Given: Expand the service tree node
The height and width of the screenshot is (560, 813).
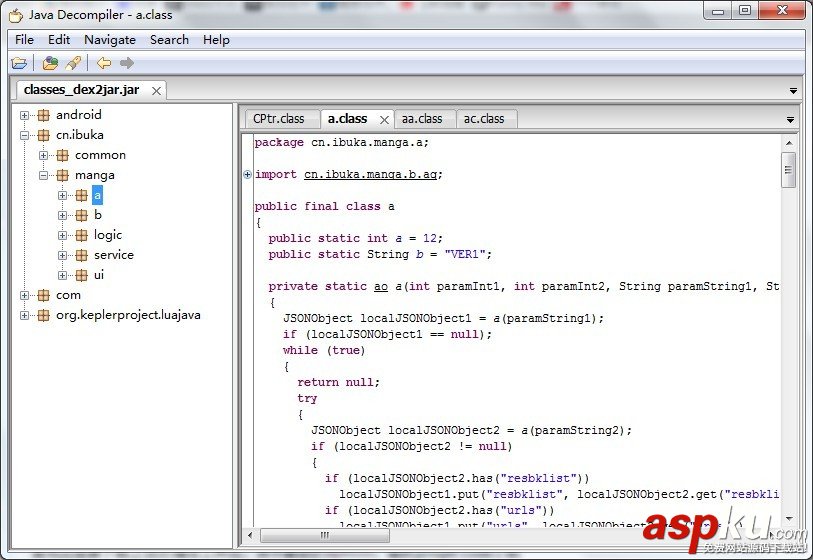Looking at the screenshot, I should (x=62, y=255).
